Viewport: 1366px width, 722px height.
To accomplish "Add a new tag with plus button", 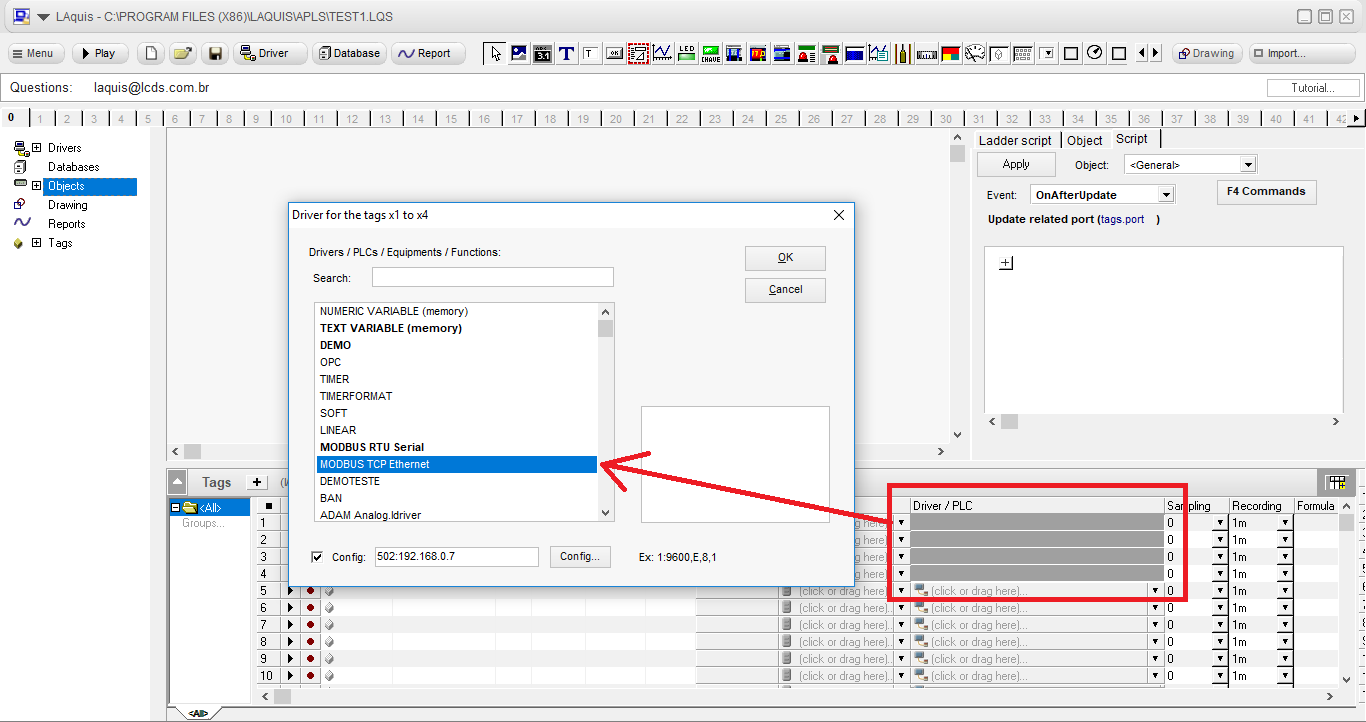I will 258,482.
